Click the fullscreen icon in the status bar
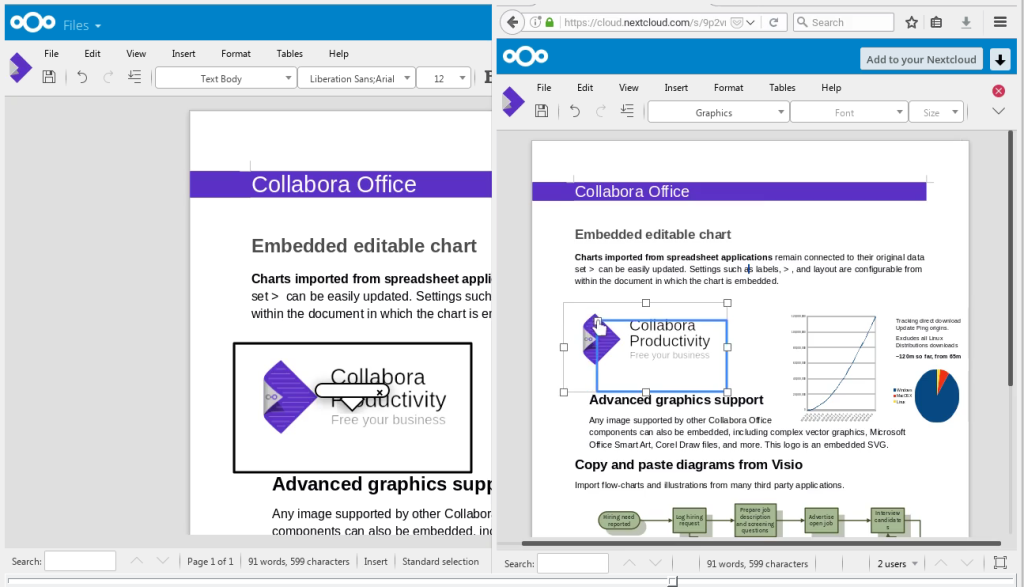Viewport: 1024px width, 587px height. click(x=1000, y=563)
